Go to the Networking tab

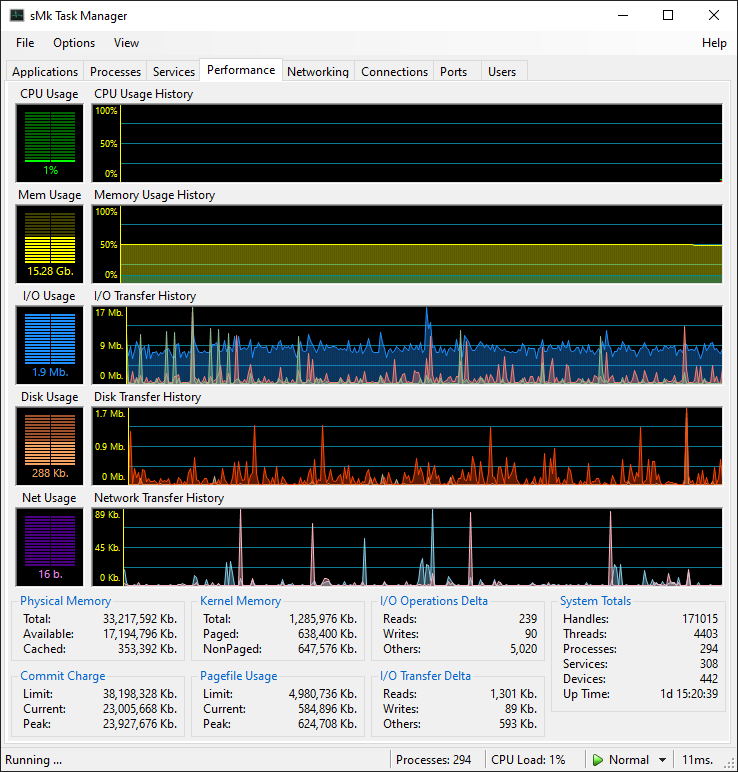[317, 72]
